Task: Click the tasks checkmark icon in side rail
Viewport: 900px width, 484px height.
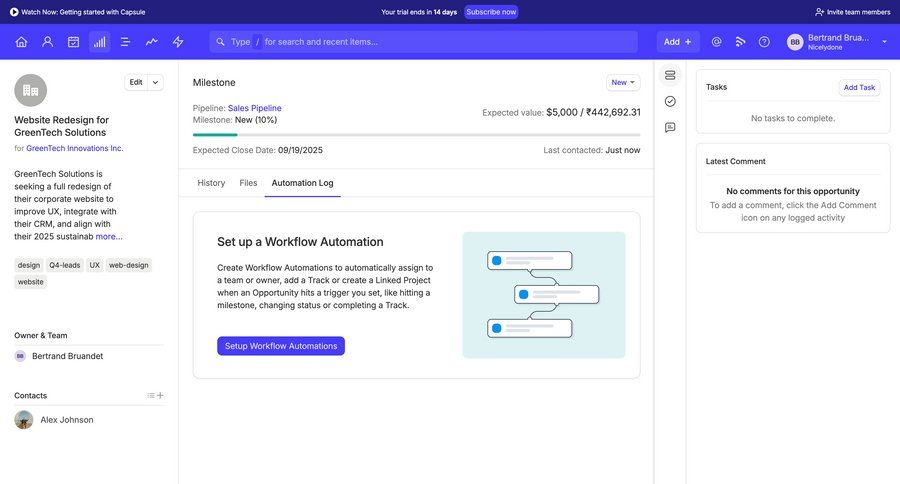Action: pyautogui.click(x=670, y=101)
